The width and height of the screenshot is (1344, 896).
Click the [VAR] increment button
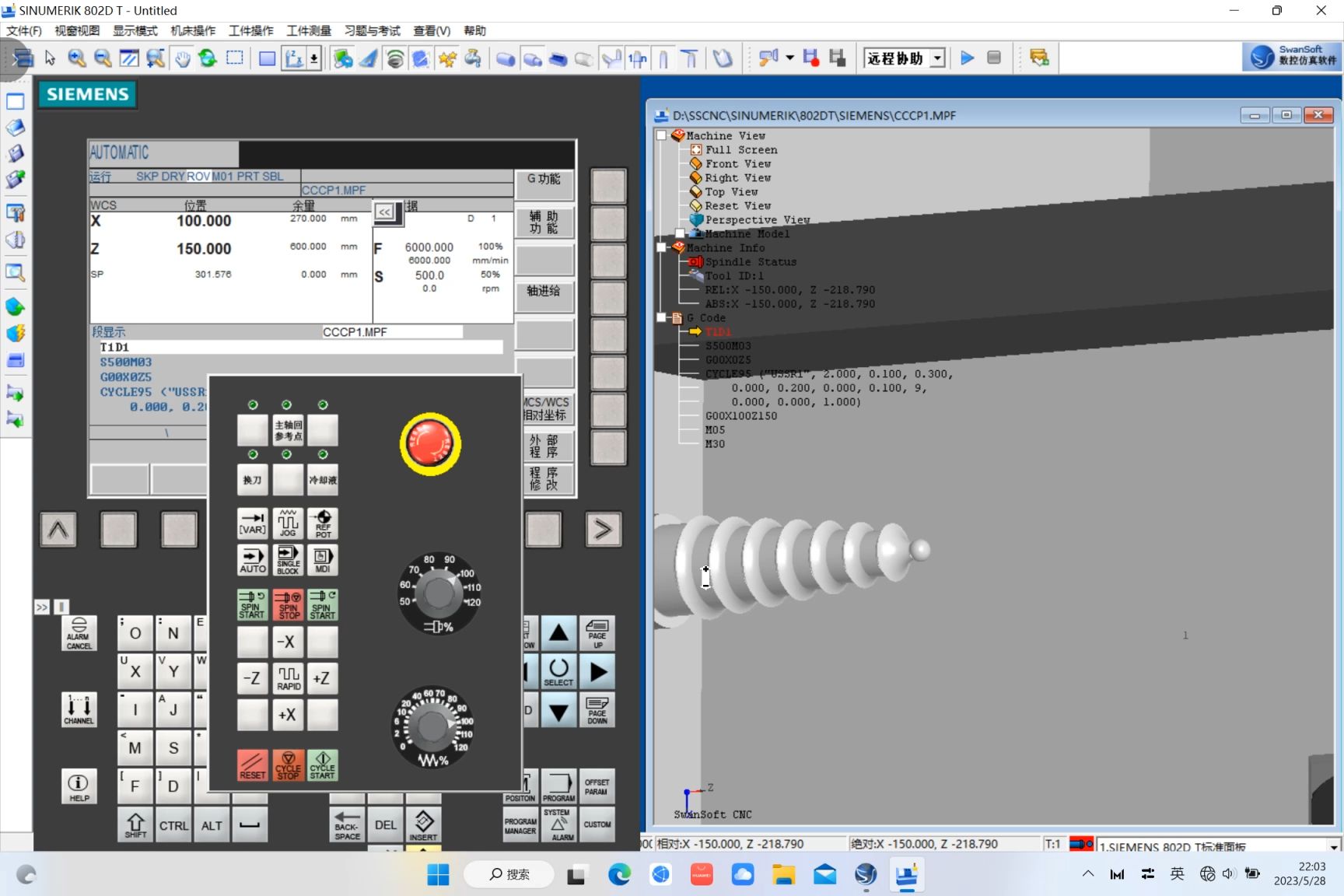point(252,523)
